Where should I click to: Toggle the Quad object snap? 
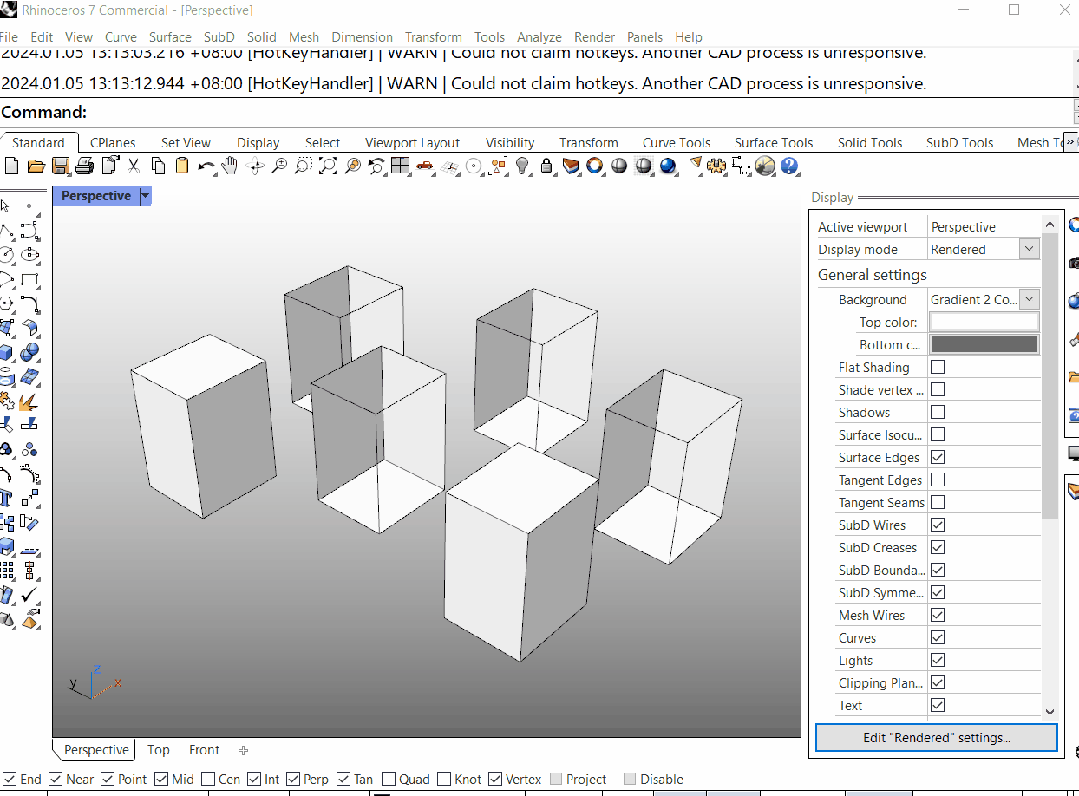[389, 779]
